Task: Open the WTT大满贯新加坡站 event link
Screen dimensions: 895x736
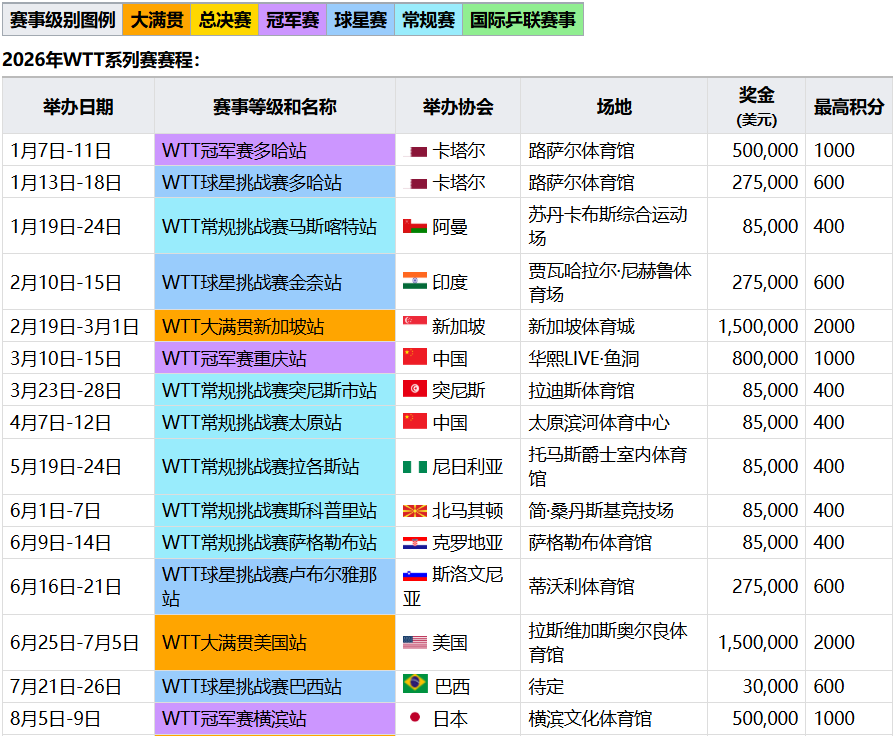Action: (243, 327)
